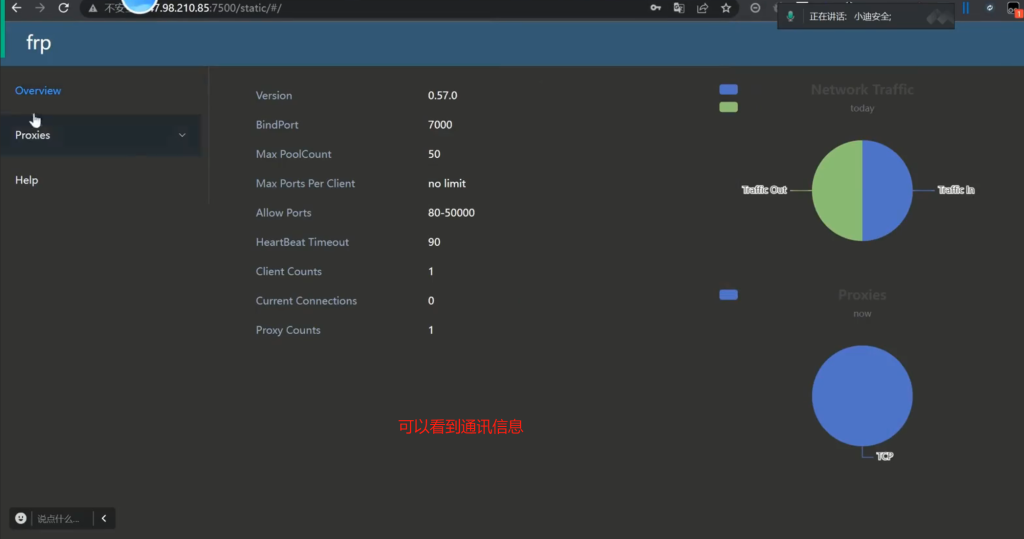Bookmark this page with the star icon
The height and width of the screenshot is (539, 1024).
pos(726,8)
